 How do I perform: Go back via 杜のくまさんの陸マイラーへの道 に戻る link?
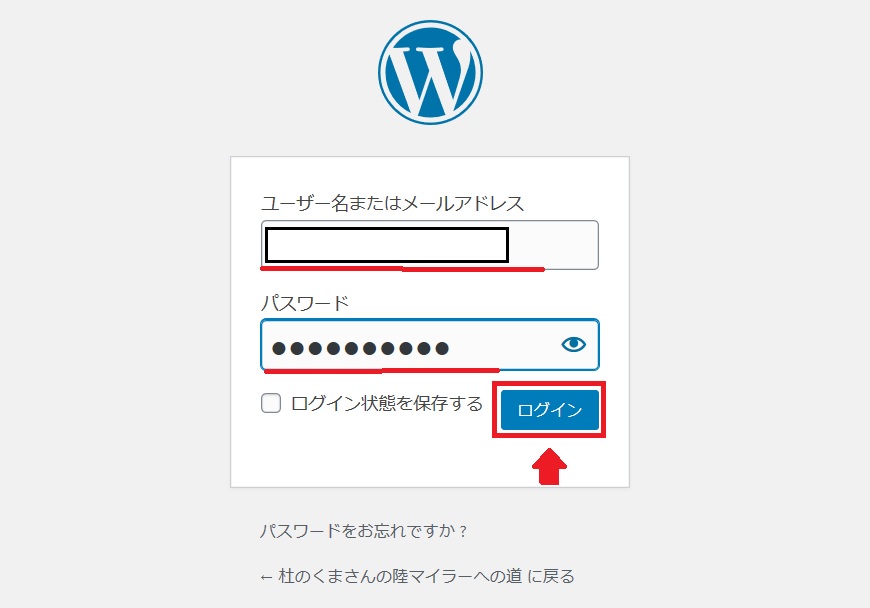click(x=417, y=576)
